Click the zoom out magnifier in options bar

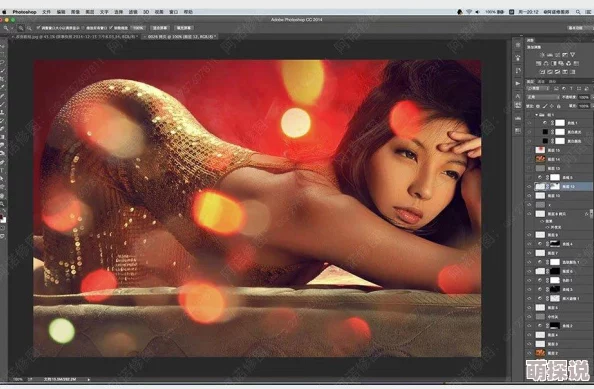pyautogui.click(x=29, y=28)
